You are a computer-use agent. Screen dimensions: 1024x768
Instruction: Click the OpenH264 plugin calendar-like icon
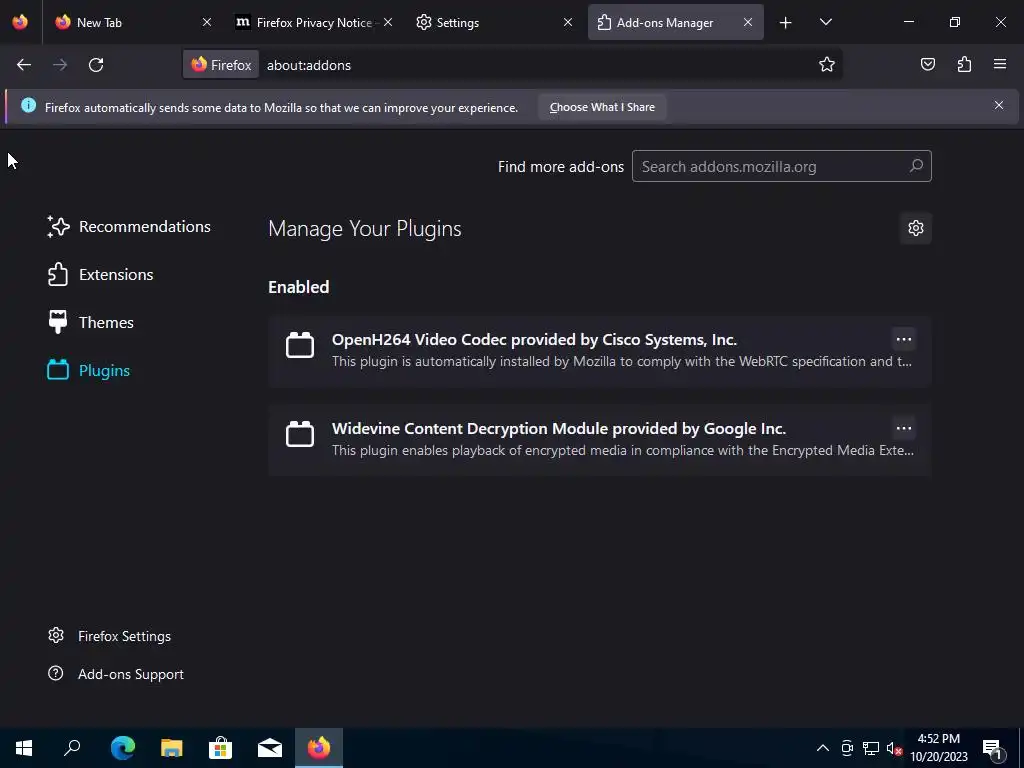[x=300, y=345]
